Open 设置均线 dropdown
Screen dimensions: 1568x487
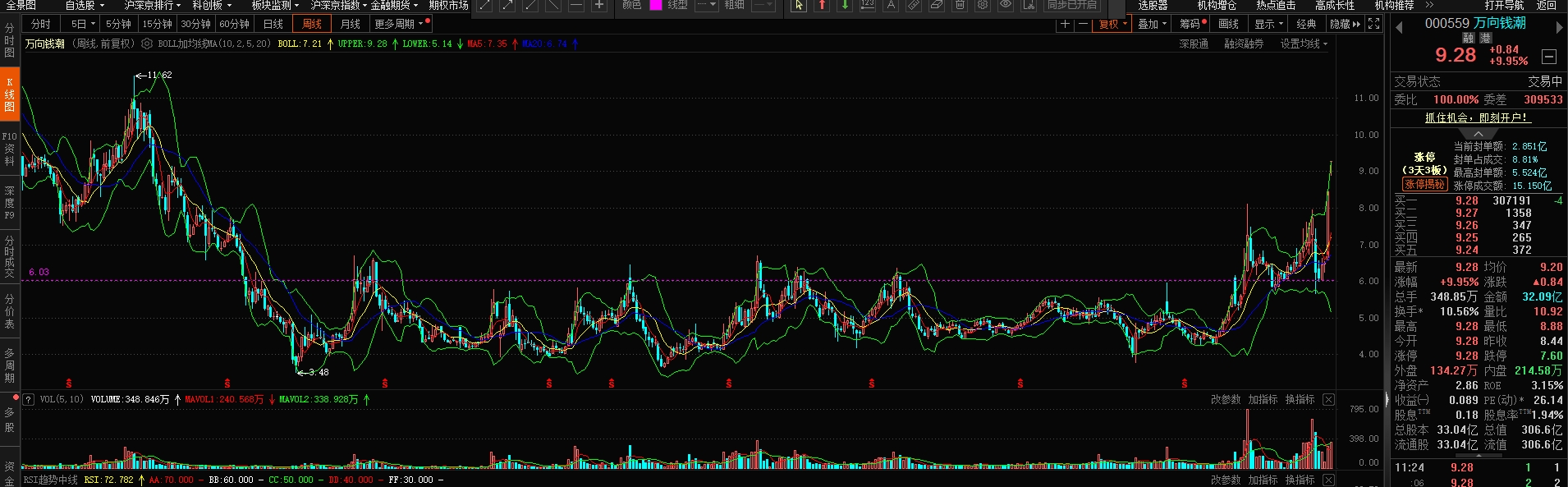click(x=1304, y=44)
